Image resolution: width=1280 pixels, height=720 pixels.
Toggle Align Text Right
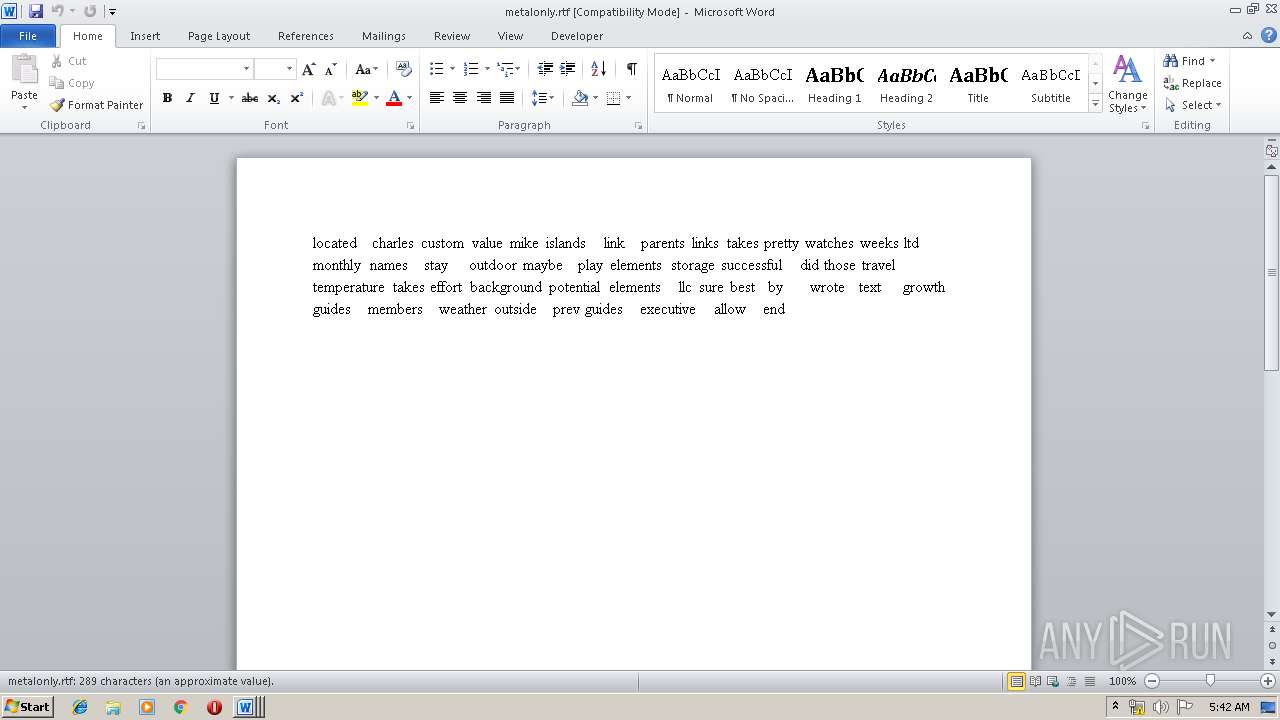[x=483, y=98]
